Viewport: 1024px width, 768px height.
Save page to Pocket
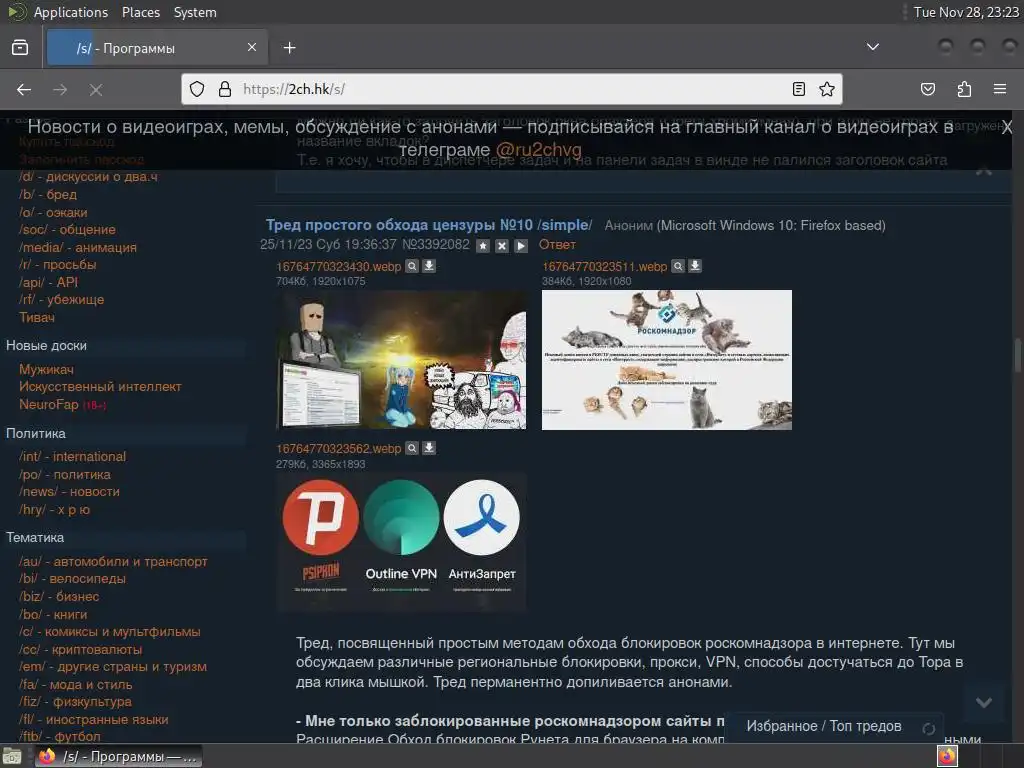(927, 89)
